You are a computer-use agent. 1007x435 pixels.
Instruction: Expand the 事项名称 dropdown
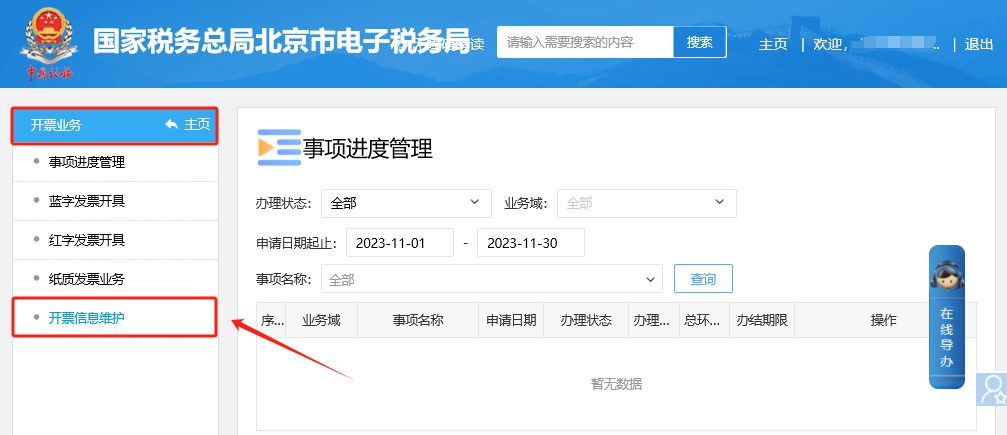coord(491,280)
